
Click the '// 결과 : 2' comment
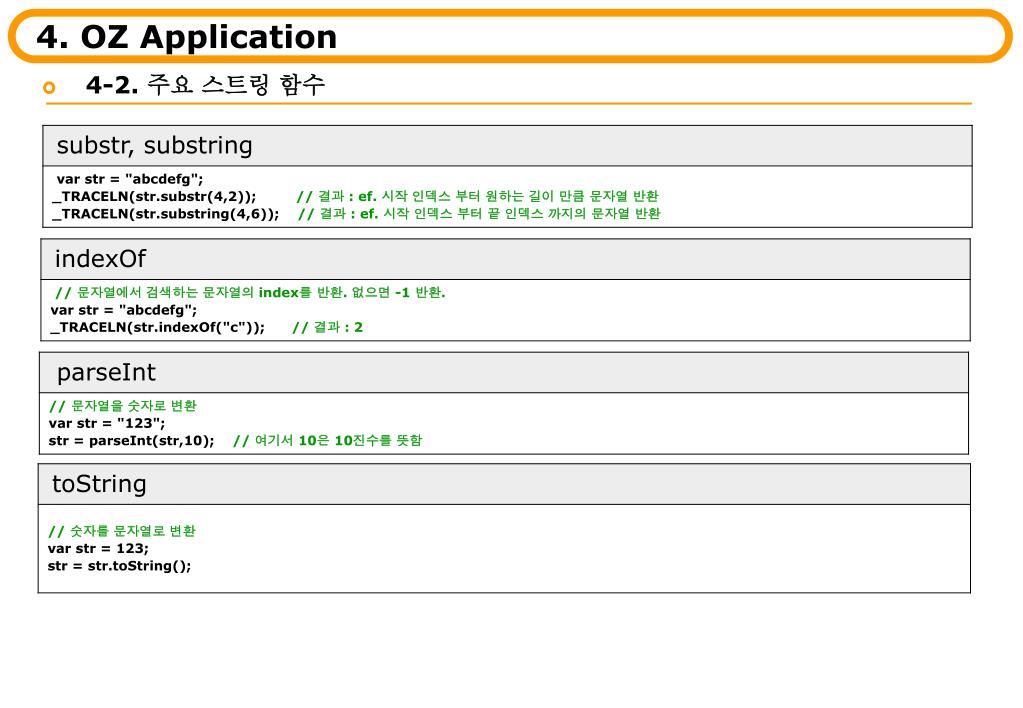pyautogui.click(x=327, y=328)
